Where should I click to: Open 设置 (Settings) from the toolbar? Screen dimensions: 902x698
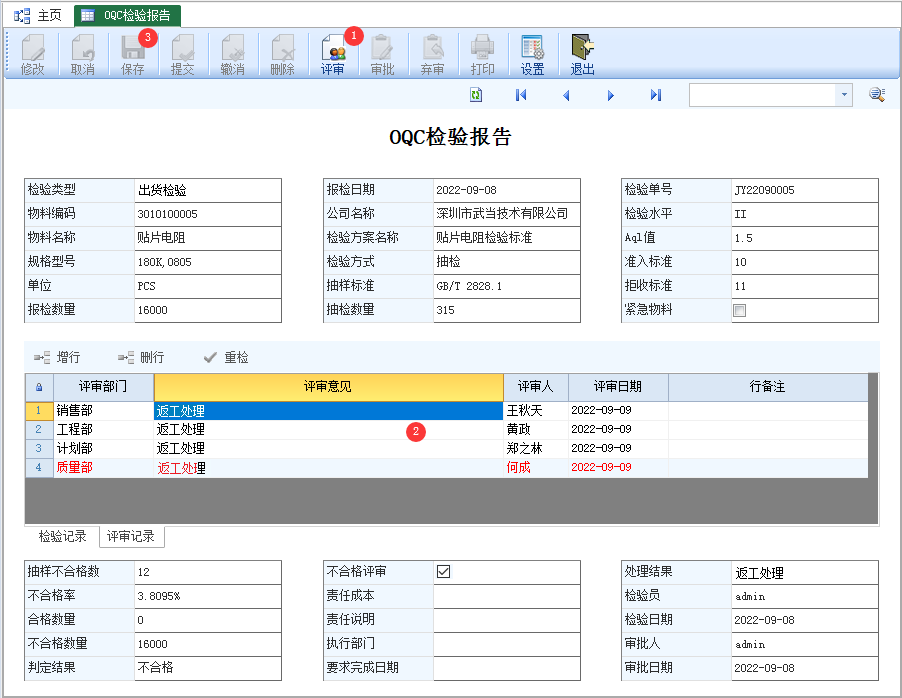pyautogui.click(x=532, y=54)
